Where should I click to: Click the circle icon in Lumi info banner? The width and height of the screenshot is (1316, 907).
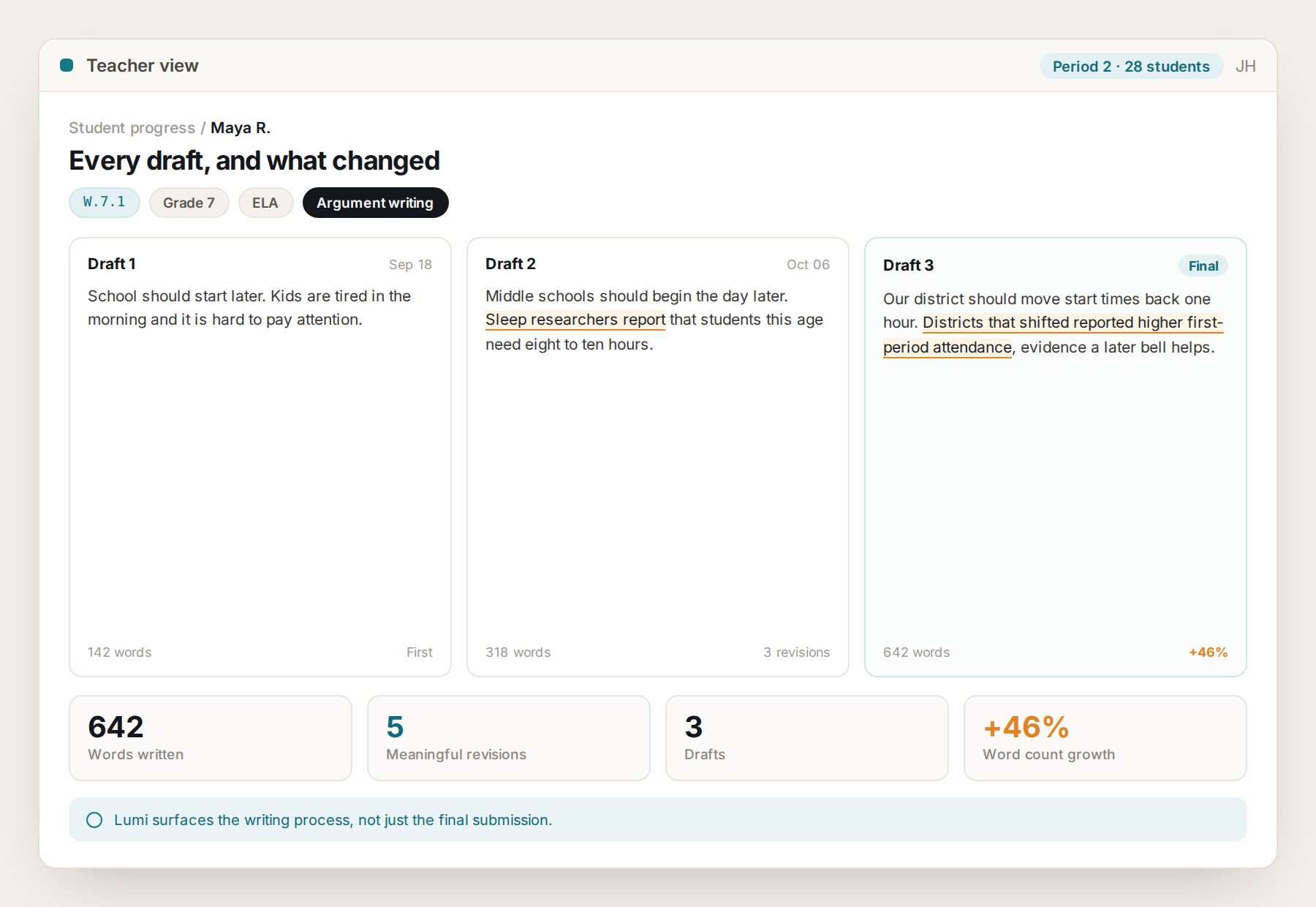click(94, 820)
